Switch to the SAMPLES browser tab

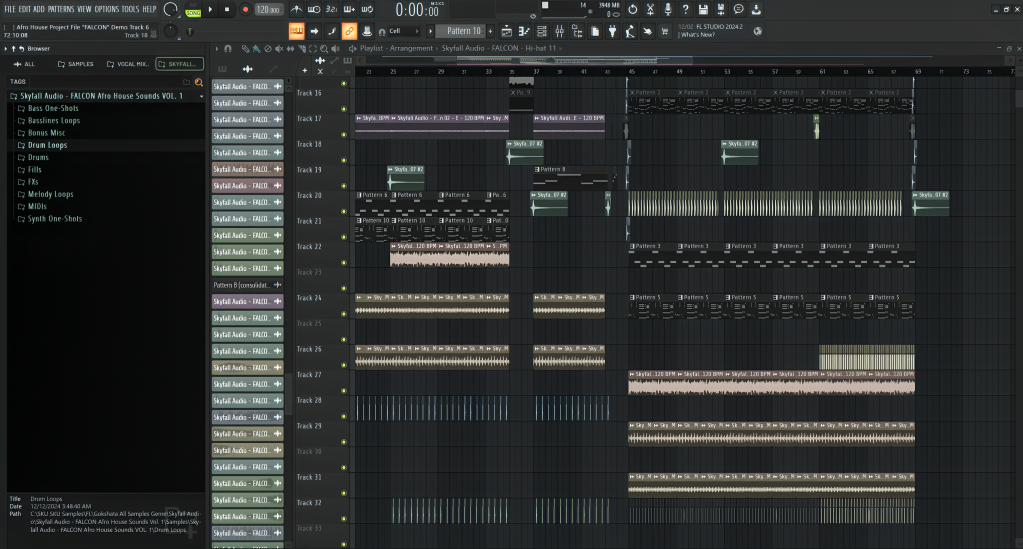pyautogui.click(x=76, y=64)
